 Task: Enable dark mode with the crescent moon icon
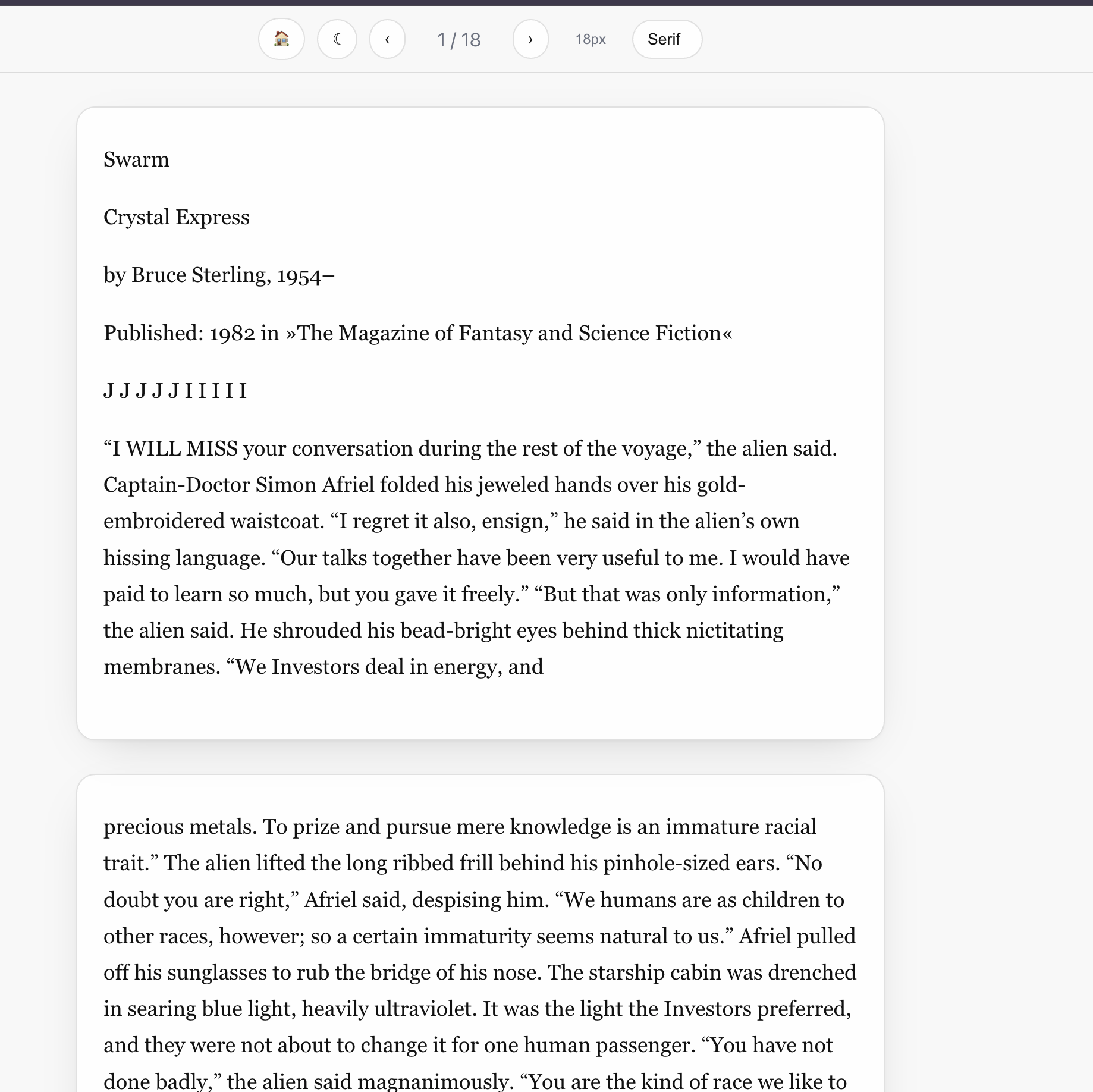tap(337, 39)
